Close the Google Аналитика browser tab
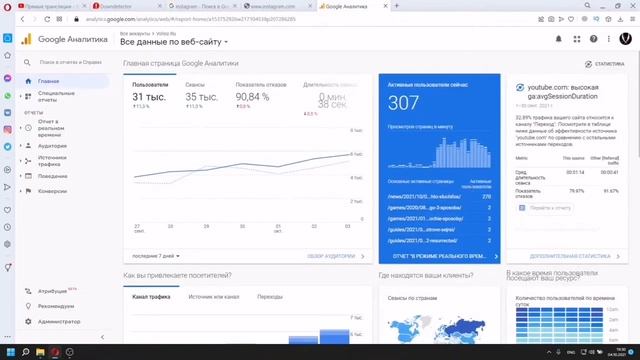This screenshot has height=360, width=640. click(x=385, y=6)
